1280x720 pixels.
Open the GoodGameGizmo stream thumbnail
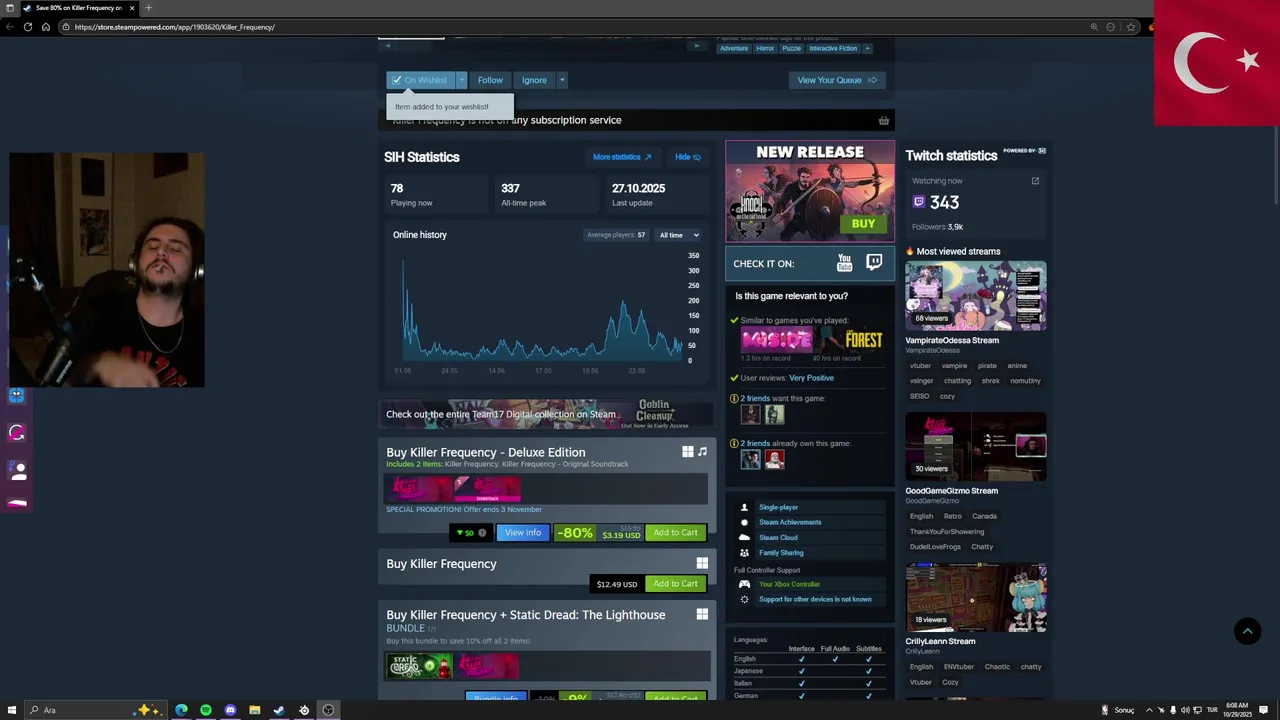pyautogui.click(x=976, y=447)
